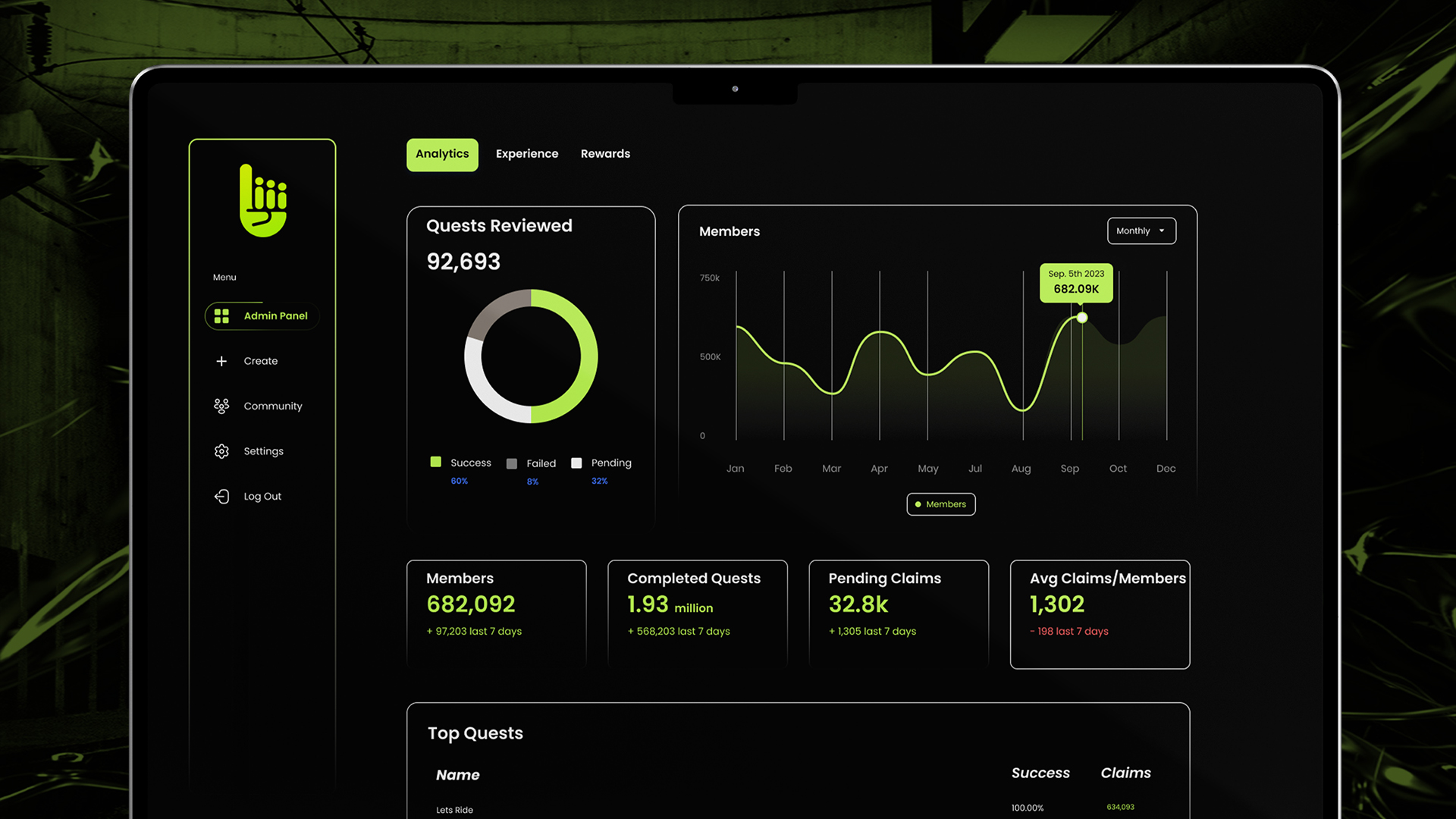Click the 634,093 claims value
Image resolution: width=1456 pixels, height=819 pixels.
(1121, 807)
